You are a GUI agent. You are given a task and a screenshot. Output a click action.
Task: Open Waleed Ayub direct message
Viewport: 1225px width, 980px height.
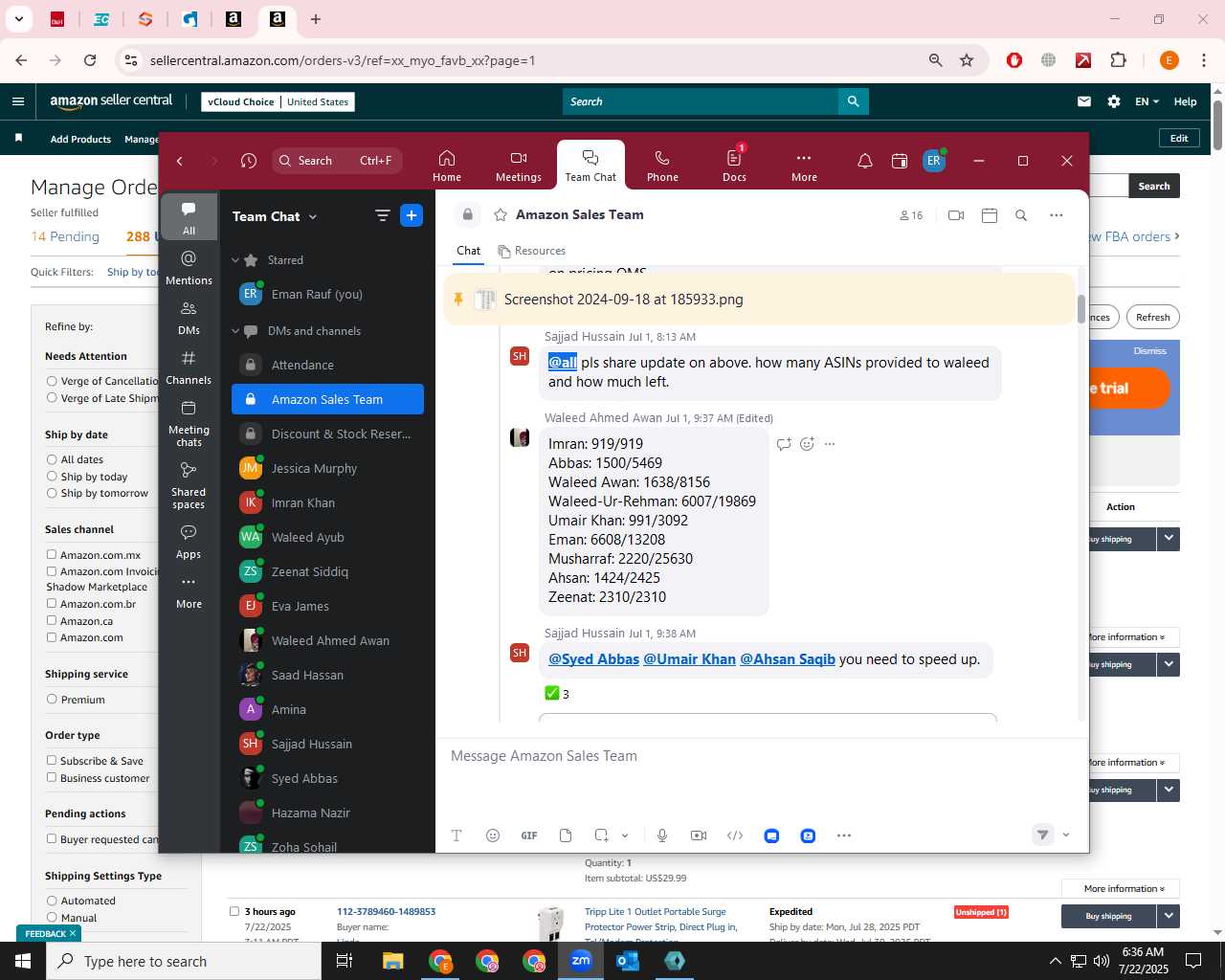327,537
